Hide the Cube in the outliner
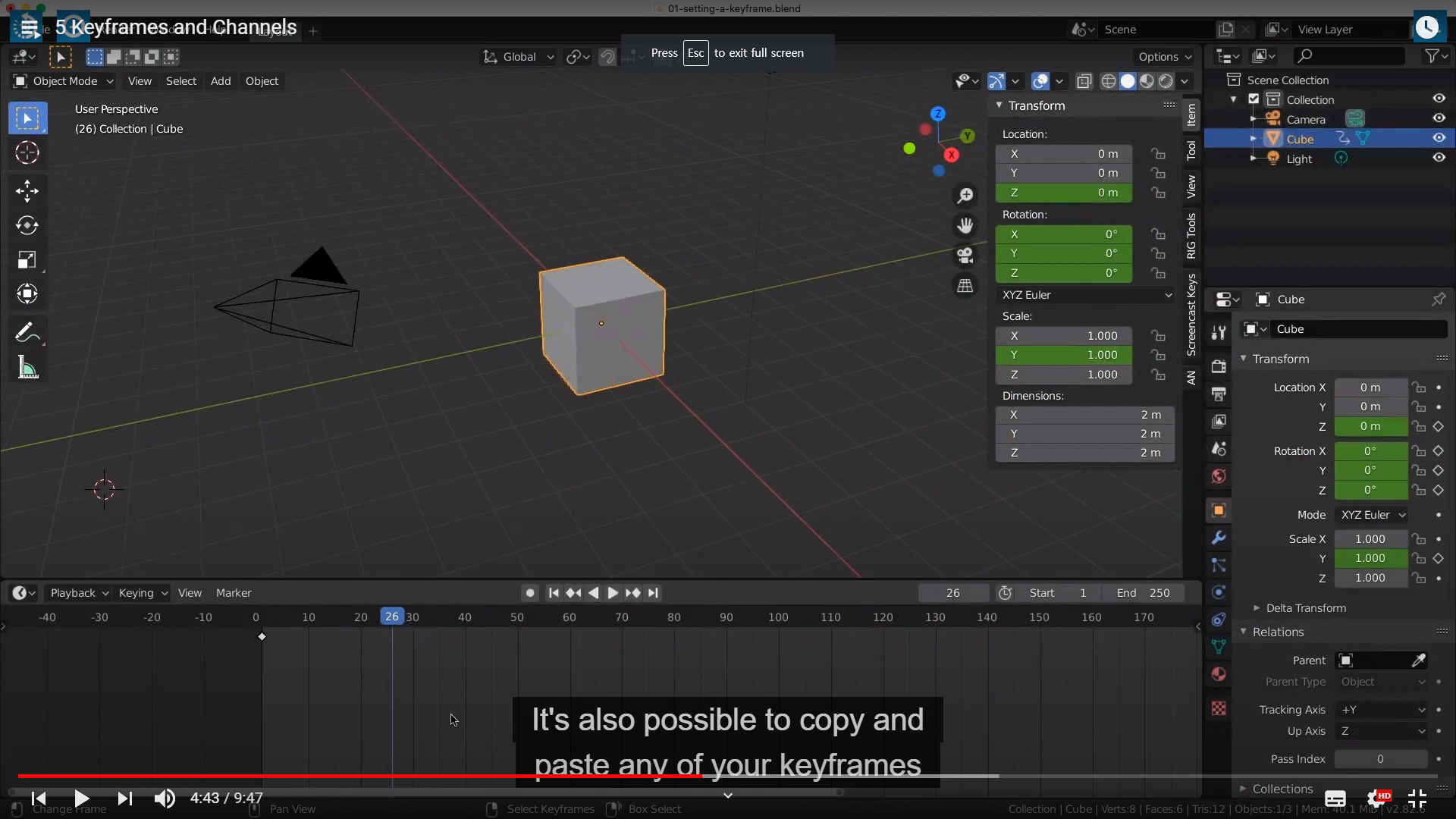The image size is (1456, 819). [1439, 138]
